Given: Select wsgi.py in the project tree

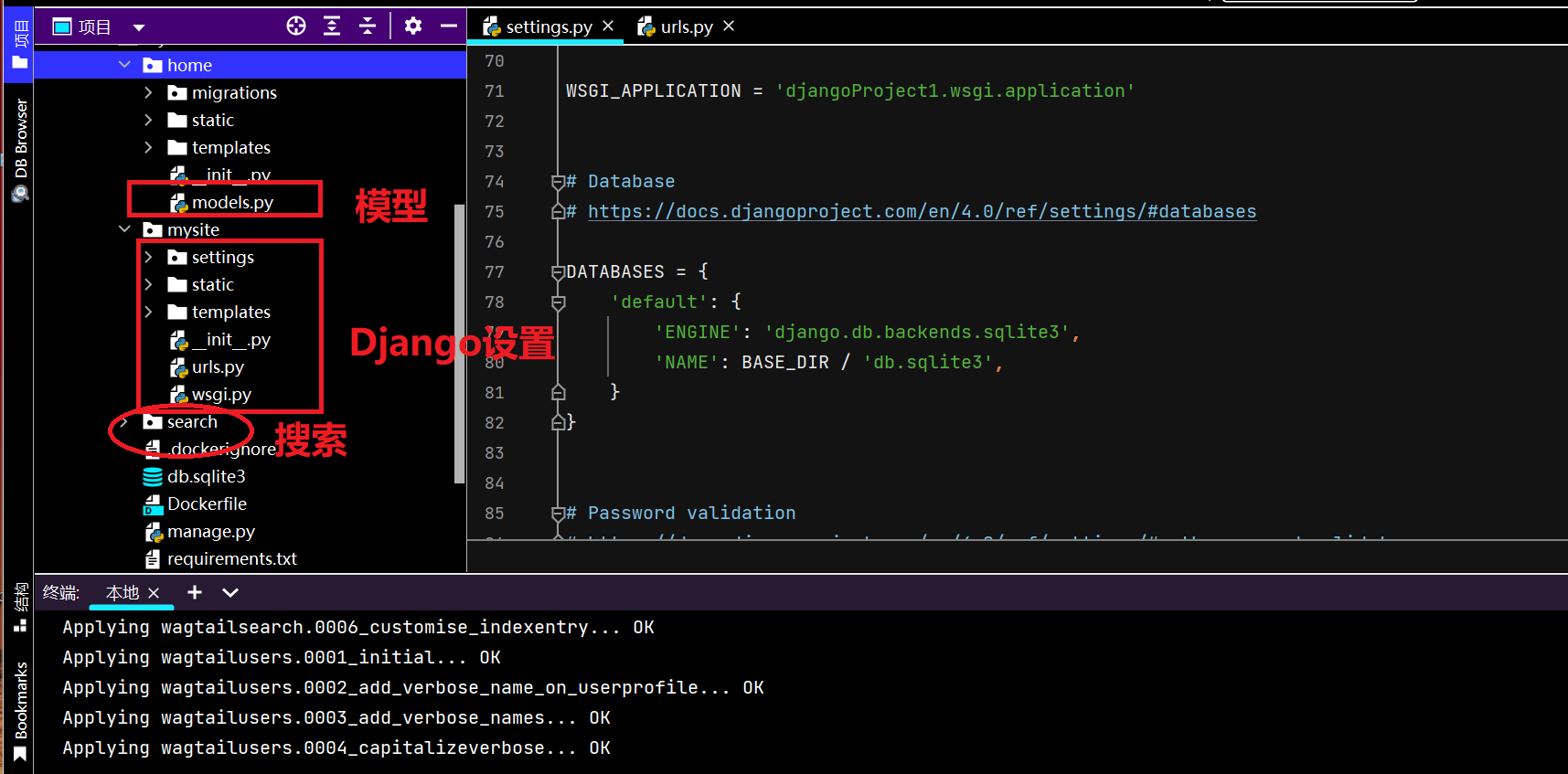Looking at the screenshot, I should click(x=221, y=394).
